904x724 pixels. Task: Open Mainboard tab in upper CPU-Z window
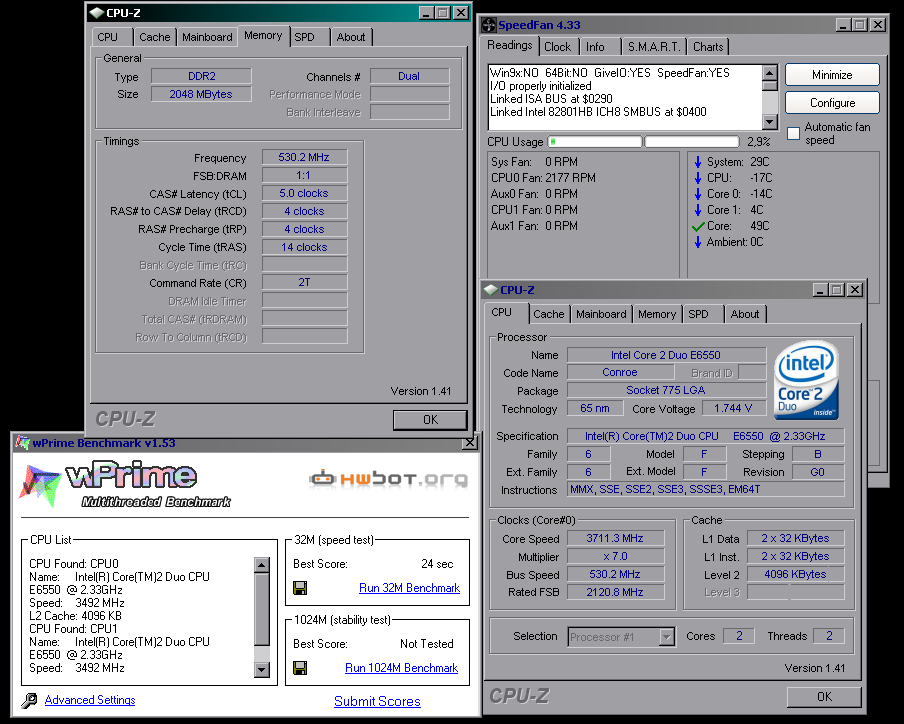pos(207,37)
